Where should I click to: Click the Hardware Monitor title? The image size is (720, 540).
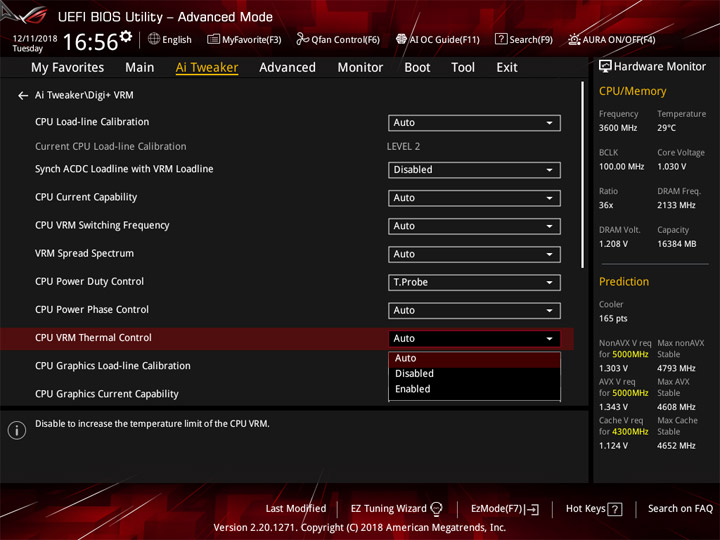[x=660, y=67]
